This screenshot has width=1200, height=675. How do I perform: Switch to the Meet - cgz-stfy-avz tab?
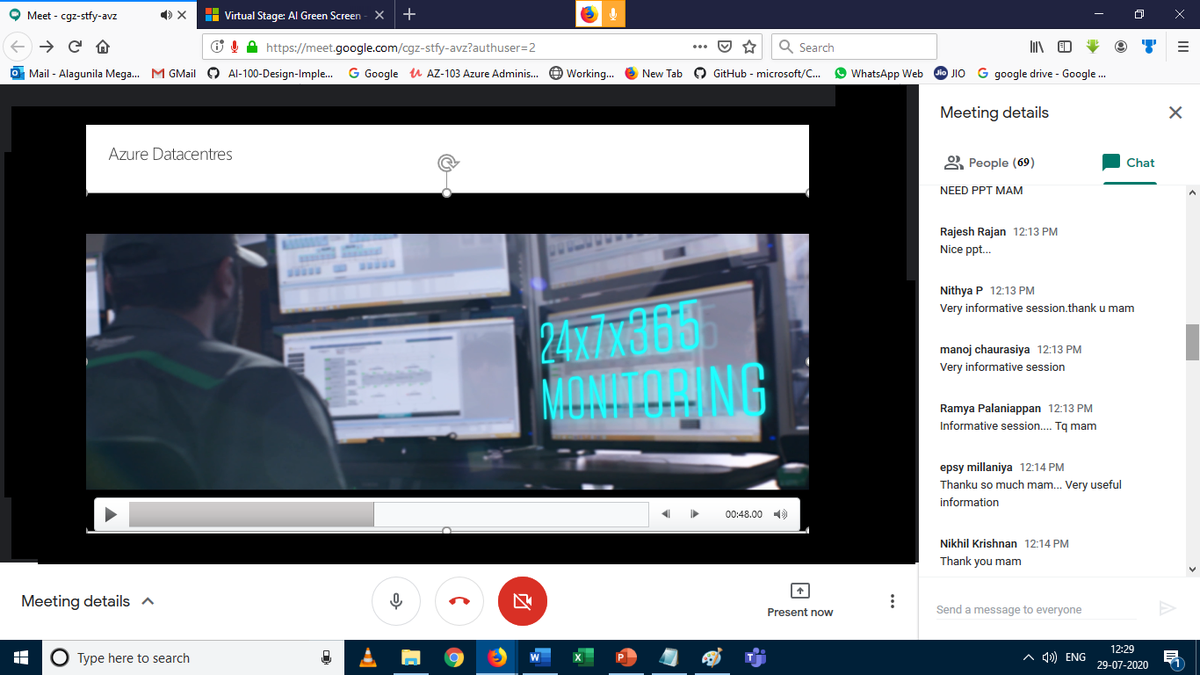(96, 15)
